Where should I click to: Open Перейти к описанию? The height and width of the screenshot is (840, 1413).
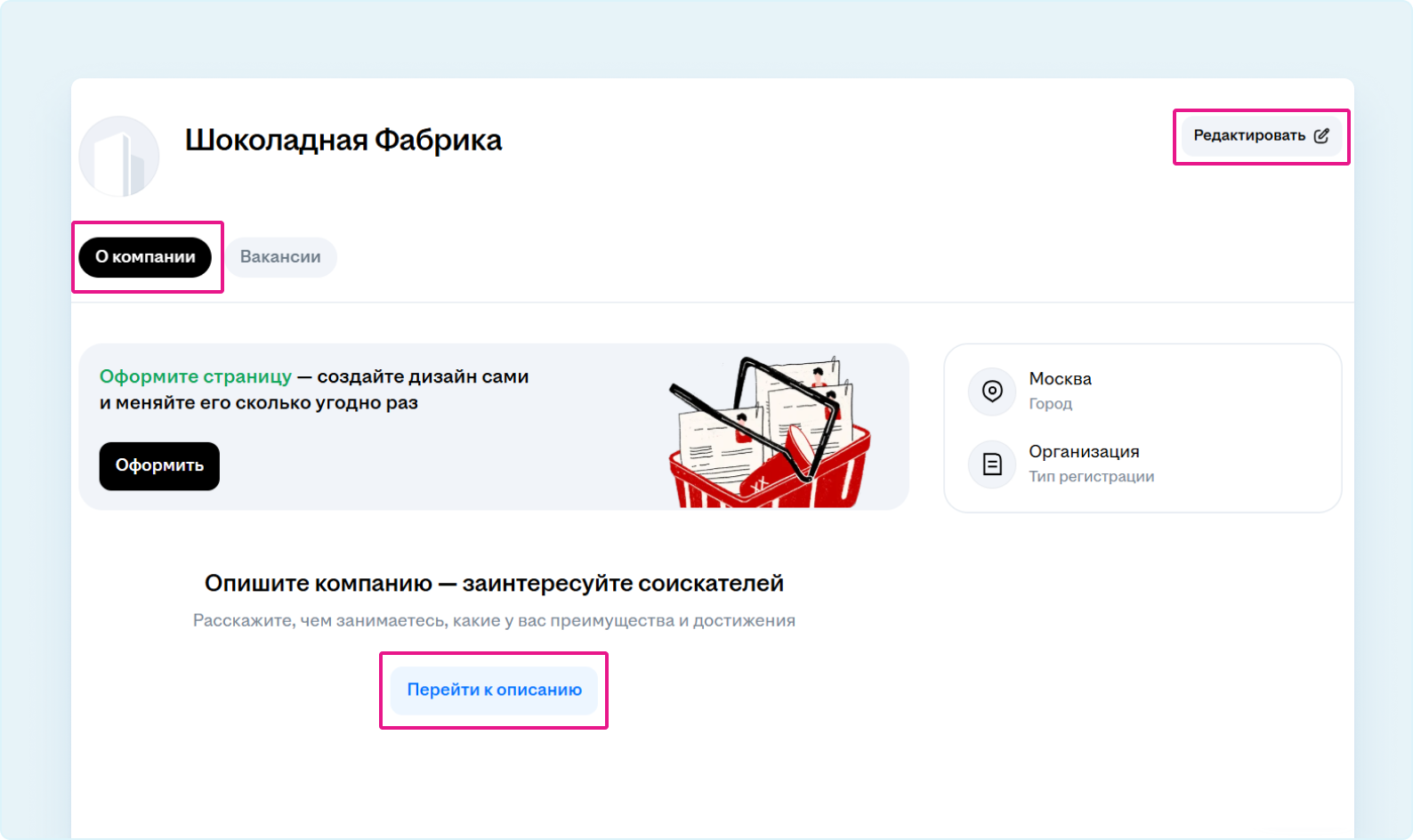tap(494, 691)
